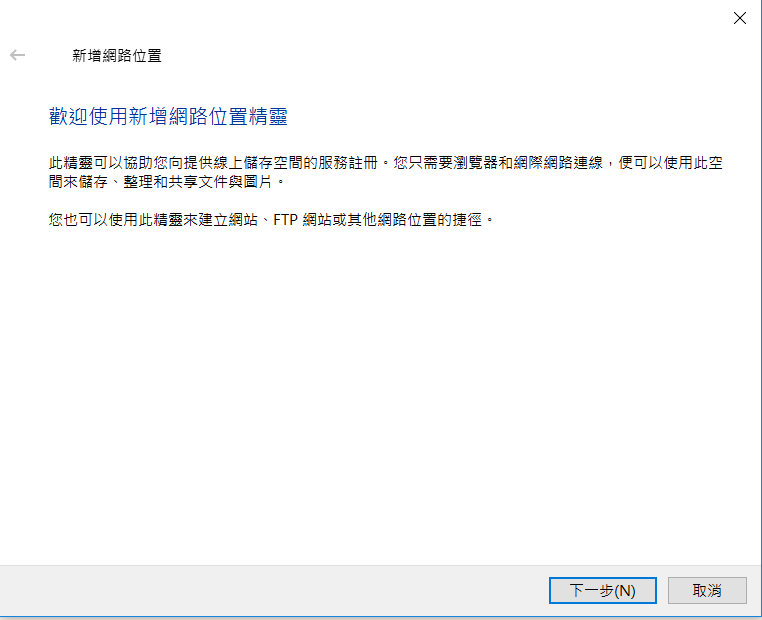Image resolution: width=762 pixels, height=620 pixels.
Task: Click the words 線上儲存空間 in description
Action: pyautogui.click(x=259, y=163)
